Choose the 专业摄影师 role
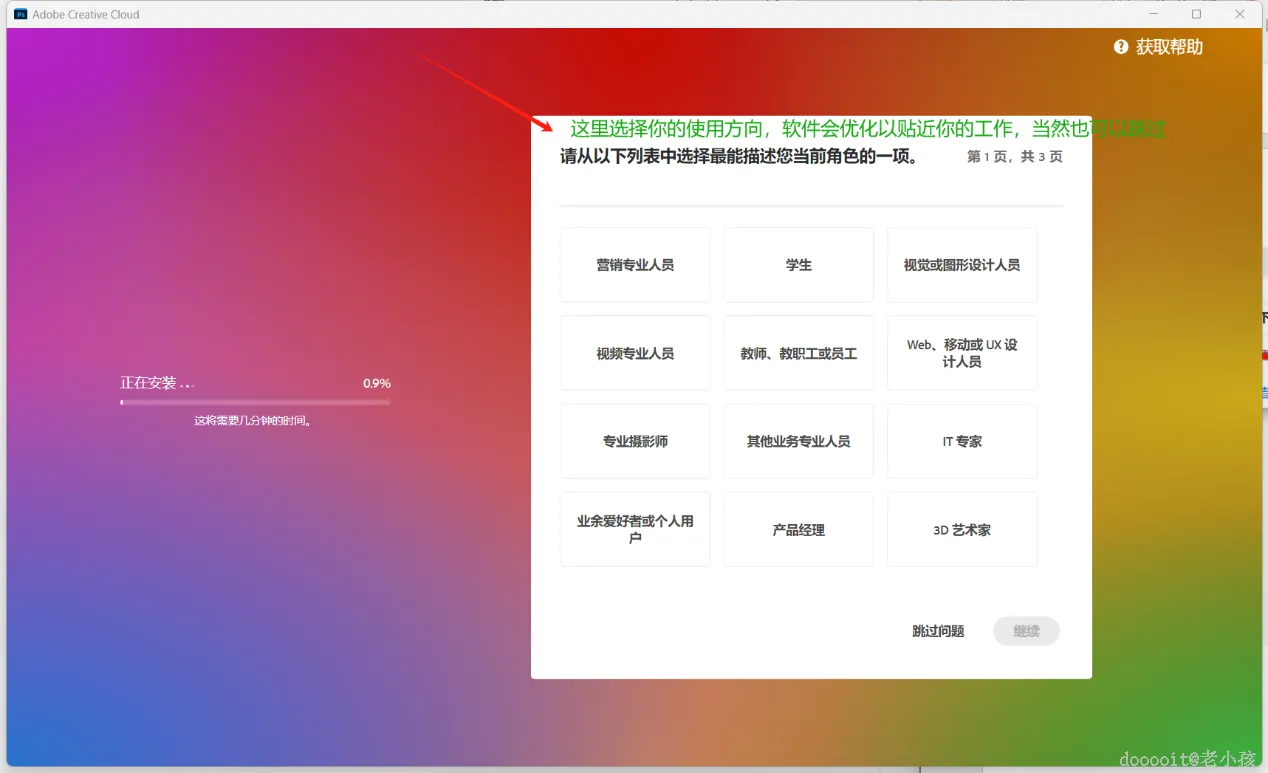This screenshot has height=773, width=1268. point(634,441)
